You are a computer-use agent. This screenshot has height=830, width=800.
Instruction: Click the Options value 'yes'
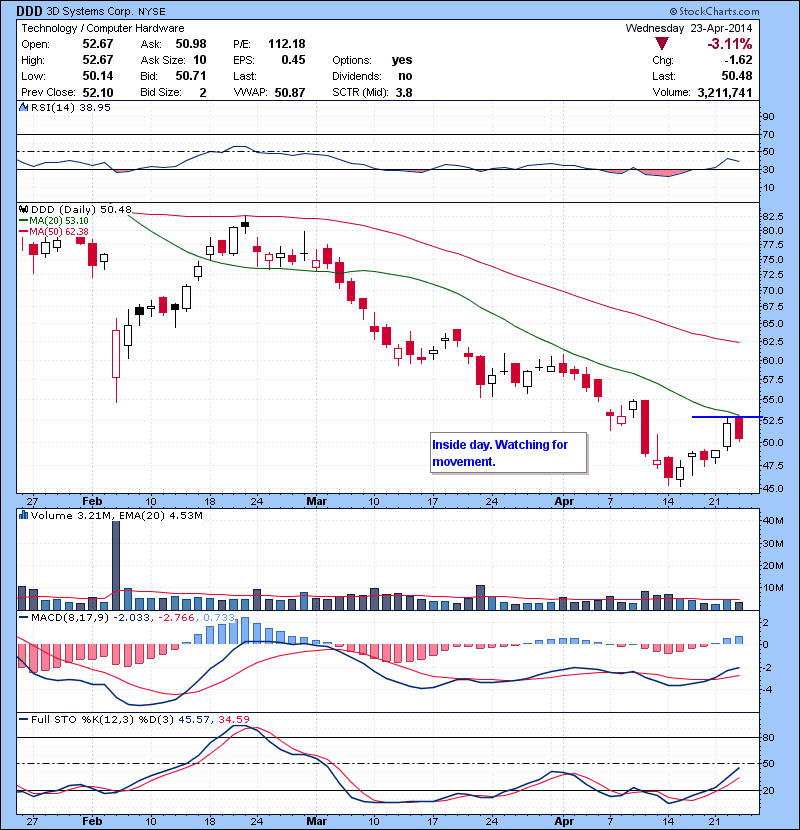pyautogui.click(x=402, y=60)
